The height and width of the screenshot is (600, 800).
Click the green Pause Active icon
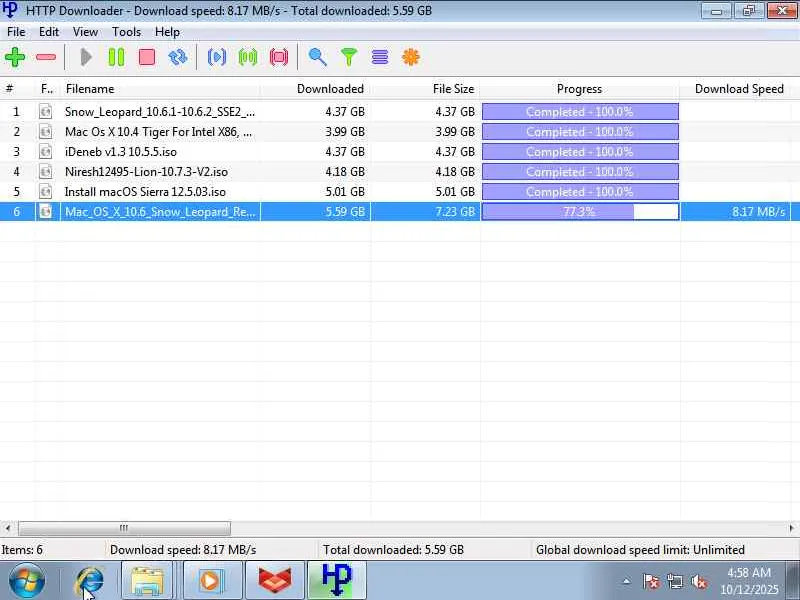coord(248,57)
